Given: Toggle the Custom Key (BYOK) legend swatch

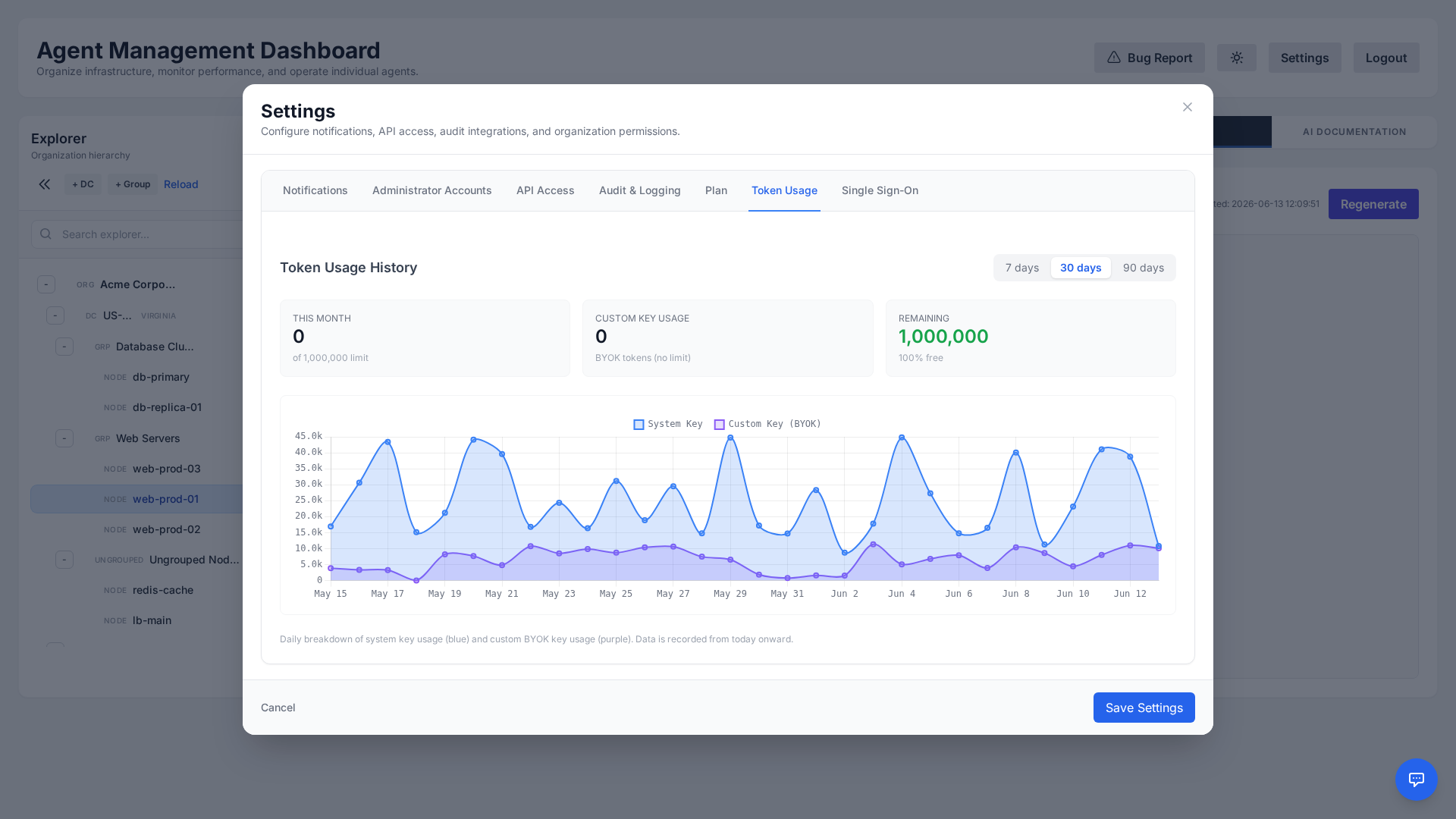Looking at the screenshot, I should (719, 425).
